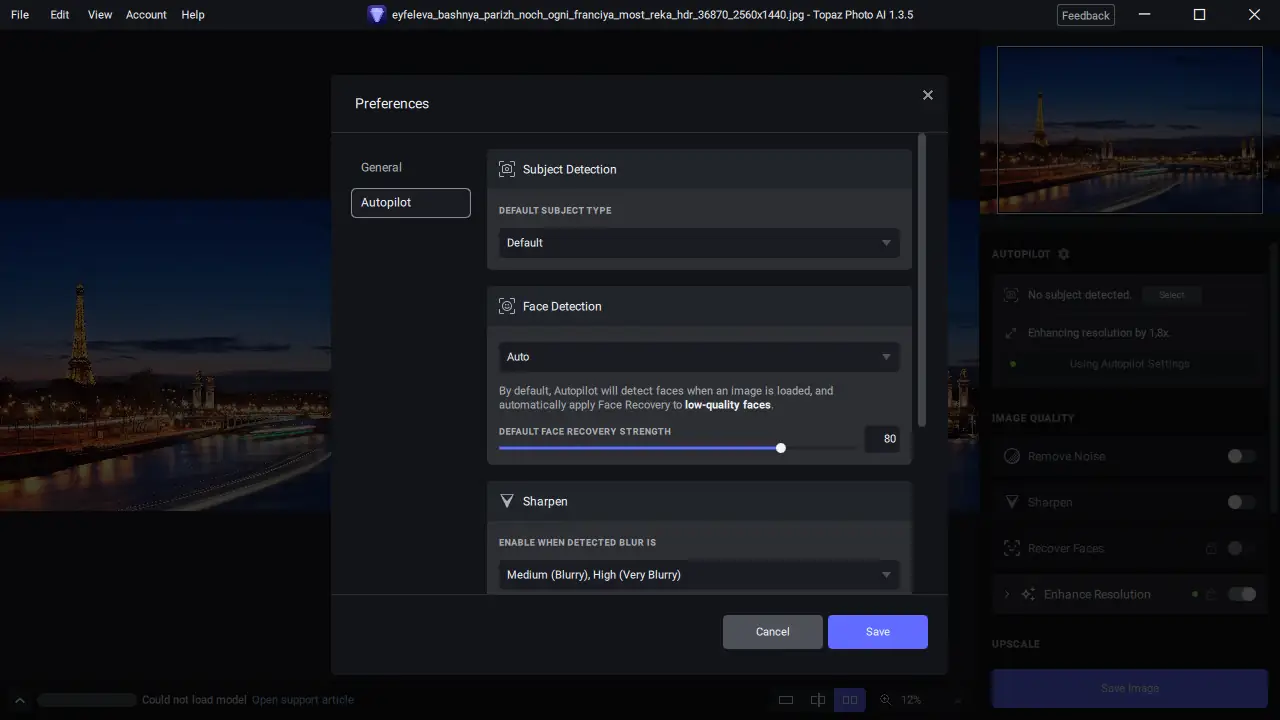This screenshot has width=1280, height=720.
Task: Click the Face Recovery Strength slider handle
Action: pos(781,448)
